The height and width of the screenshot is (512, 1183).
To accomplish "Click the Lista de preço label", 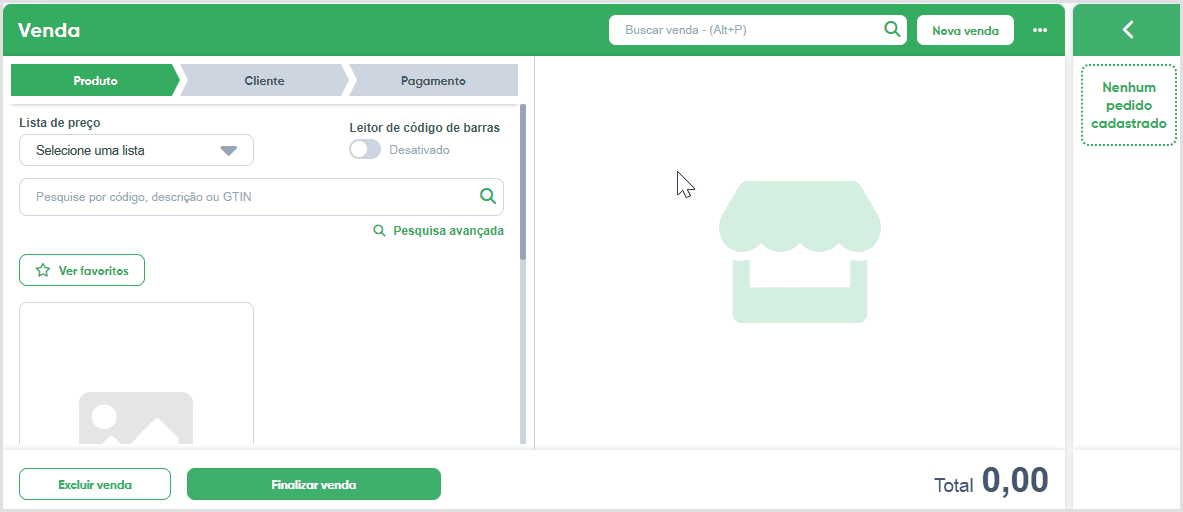I will (x=60, y=122).
